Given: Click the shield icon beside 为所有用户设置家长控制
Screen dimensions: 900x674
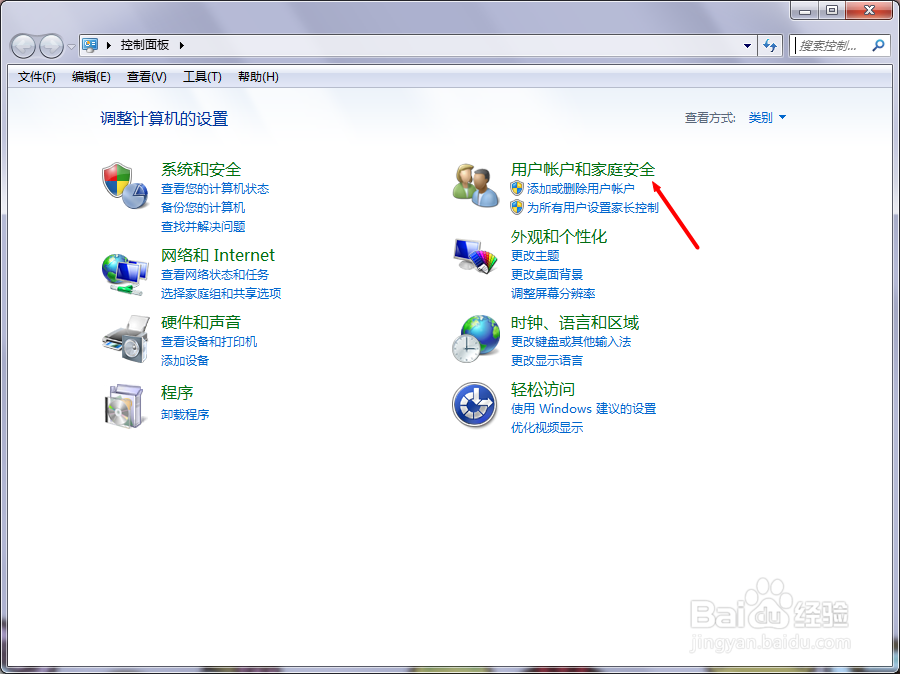Looking at the screenshot, I should coord(517,207).
